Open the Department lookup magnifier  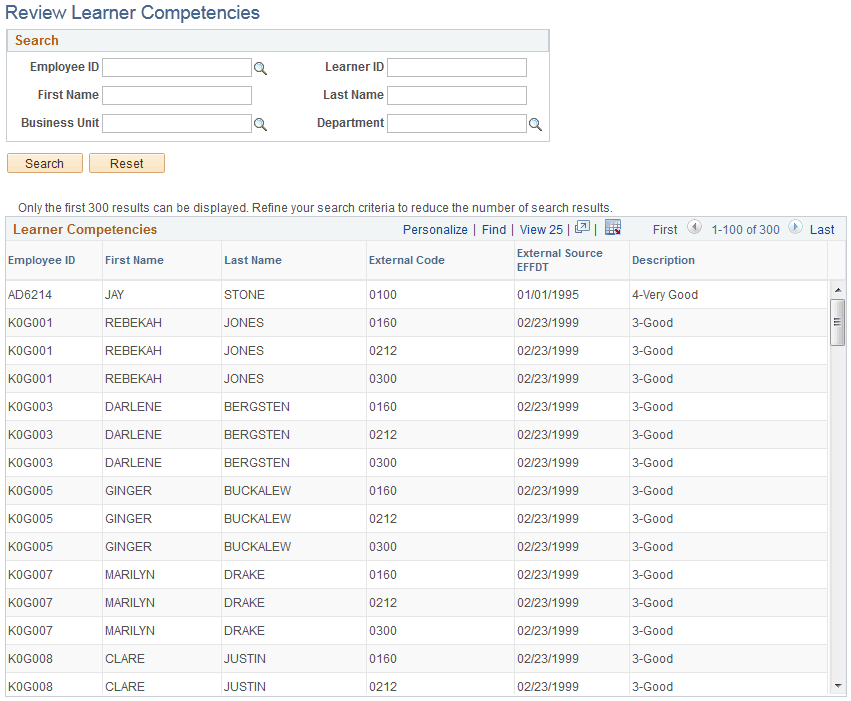click(535, 125)
